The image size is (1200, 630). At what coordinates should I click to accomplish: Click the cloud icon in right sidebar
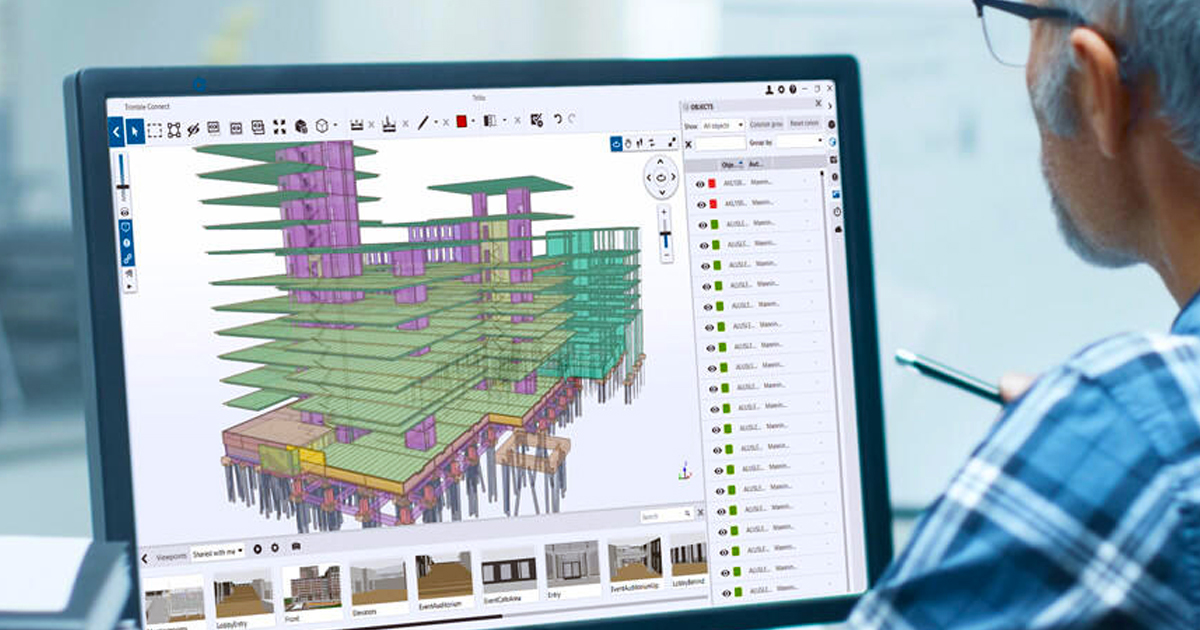[838, 229]
